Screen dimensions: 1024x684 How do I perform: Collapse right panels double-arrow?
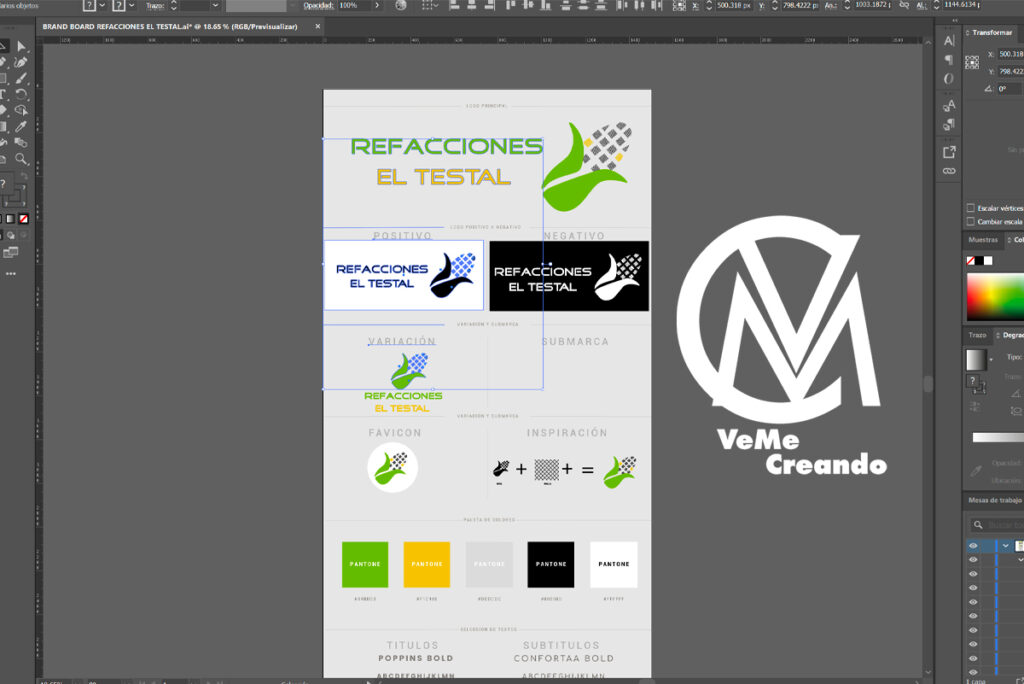click(954, 21)
